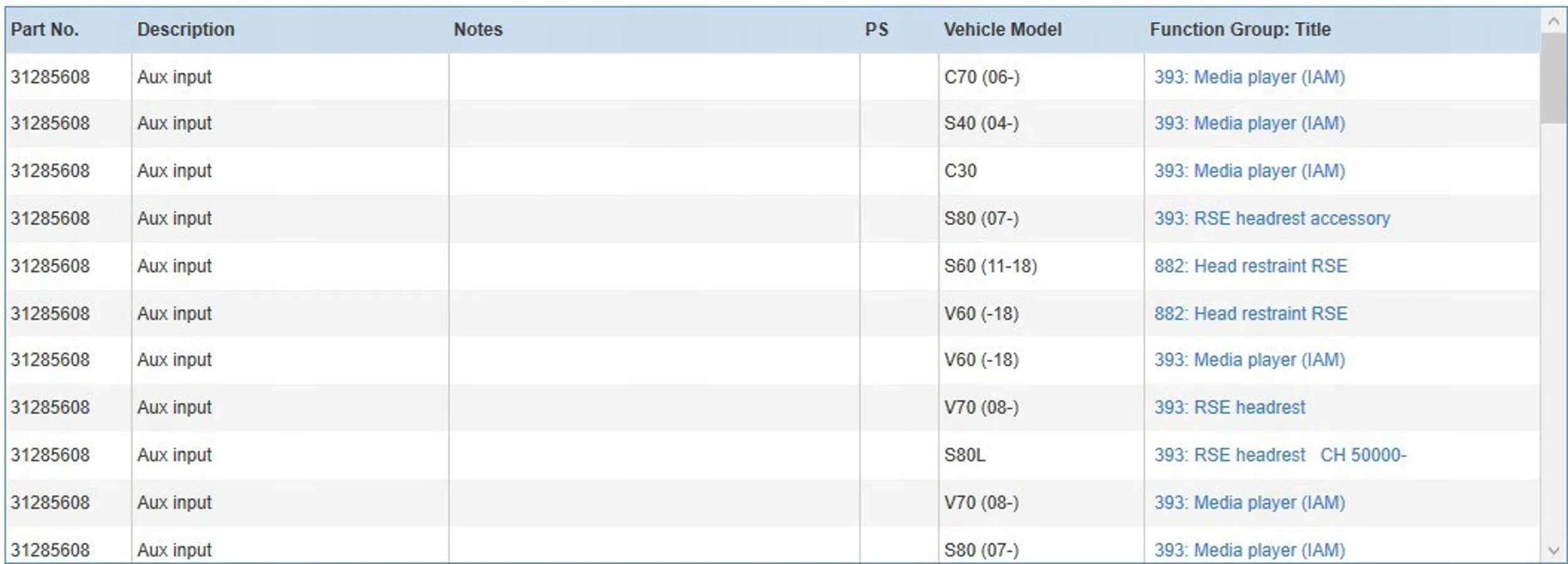Screen dimensions: 1568x564
Task: Open RSE headrest link for V70 (08-)
Action: point(1229,407)
